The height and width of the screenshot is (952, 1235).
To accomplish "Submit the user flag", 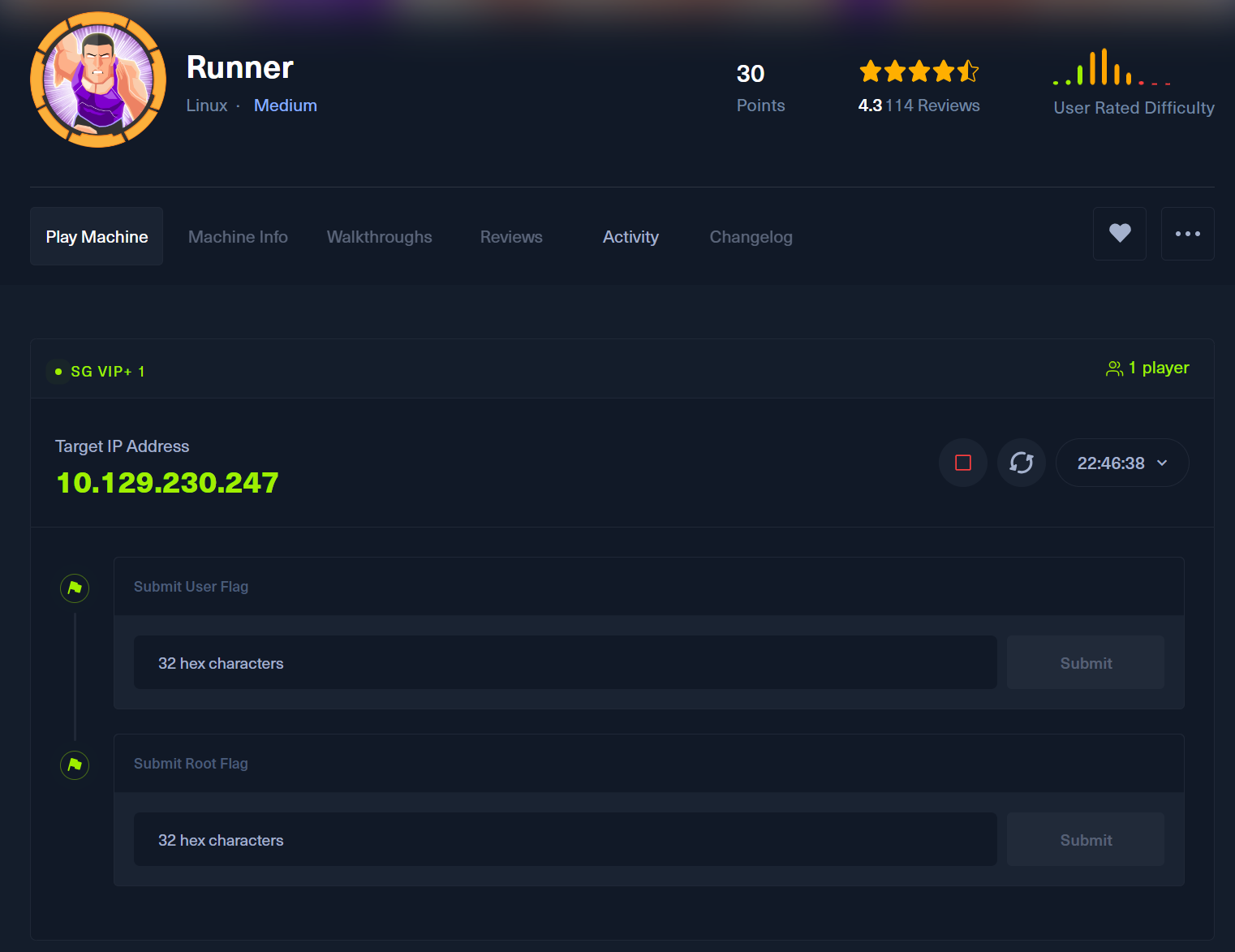I will pyautogui.click(x=1086, y=662).
